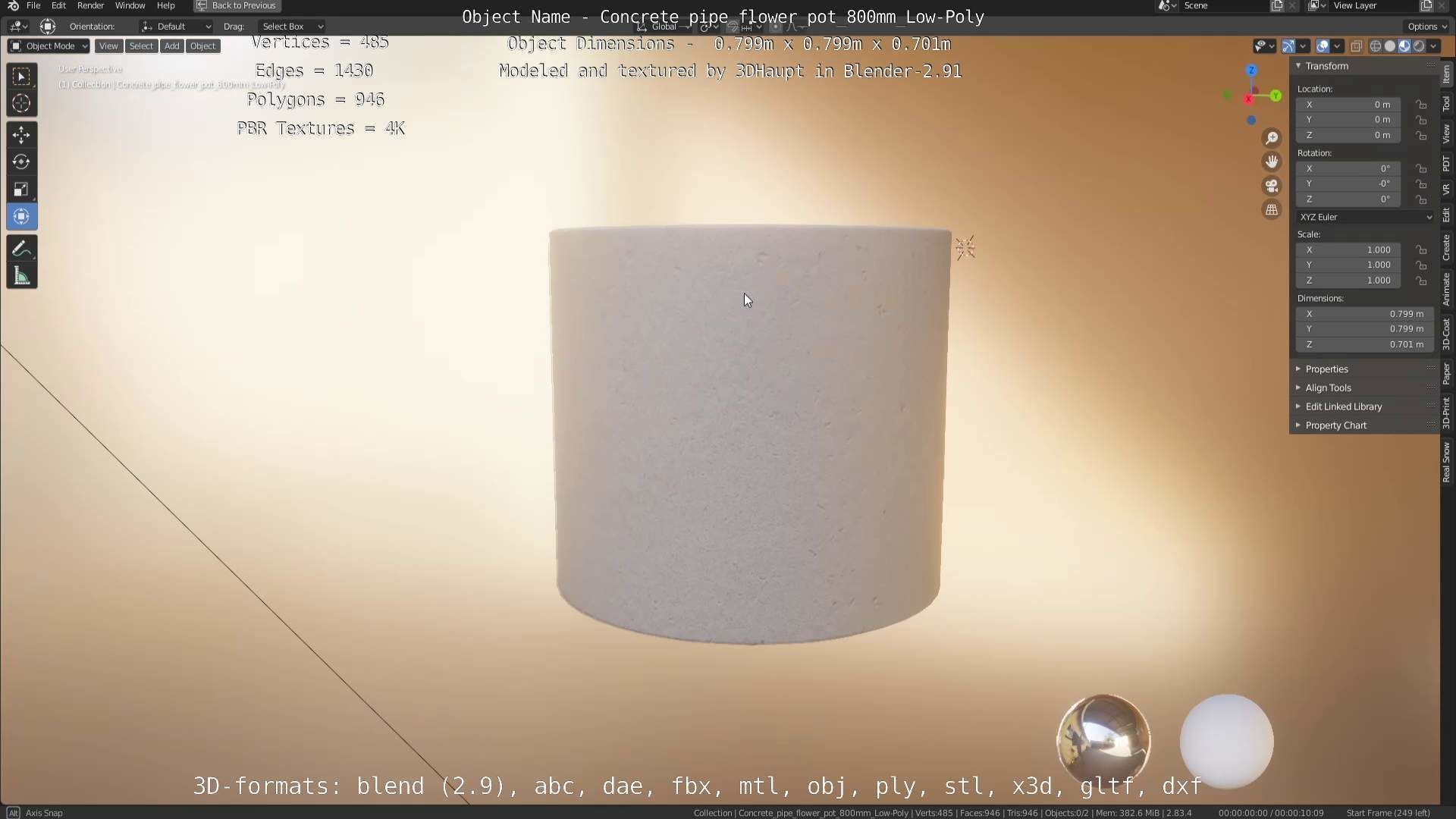The image size is (1456, 819).
Task: Select the Transform tool
Action: pyautogui.click(x=21, y=217)
